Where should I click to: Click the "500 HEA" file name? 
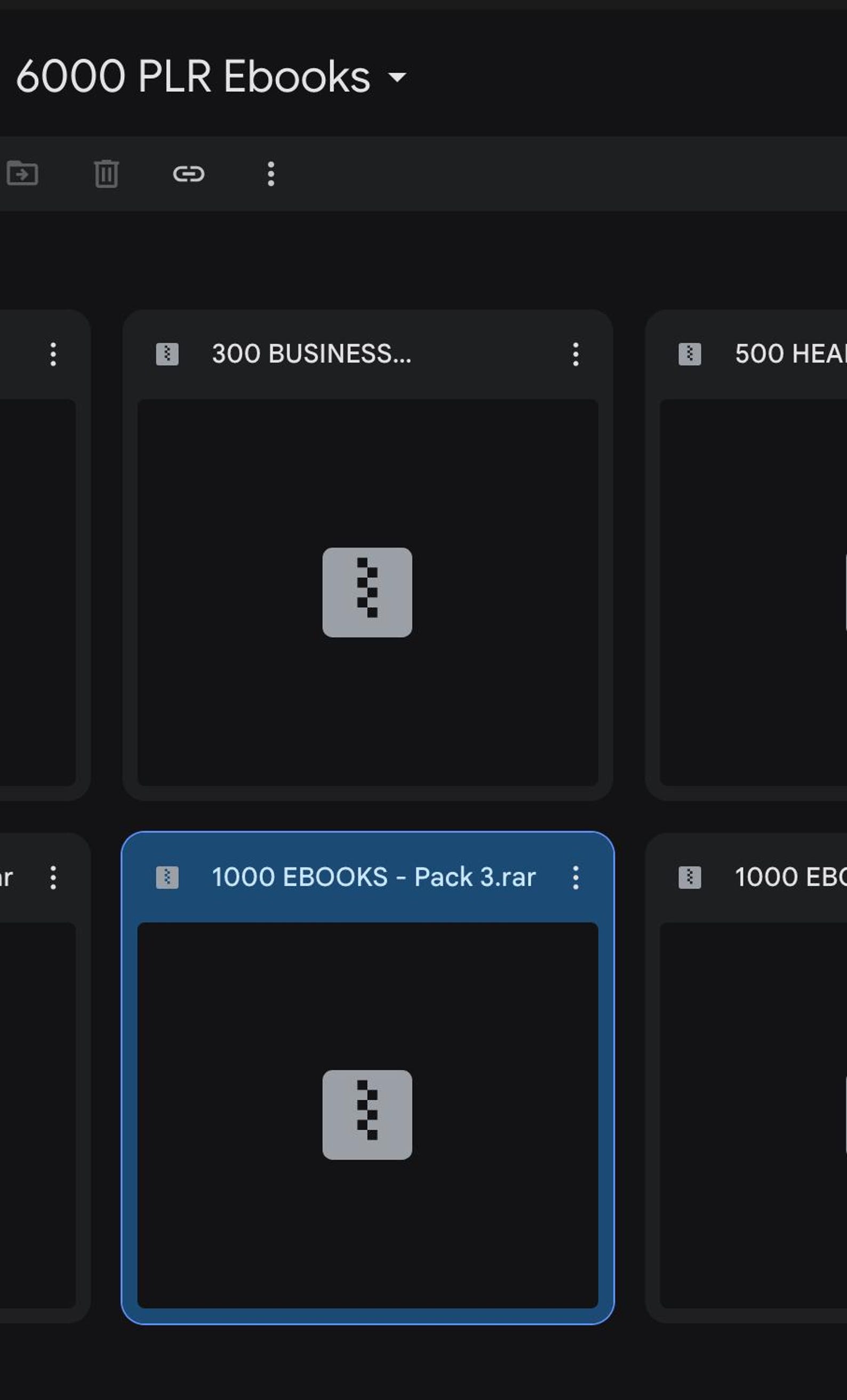[x=790, y=353]
